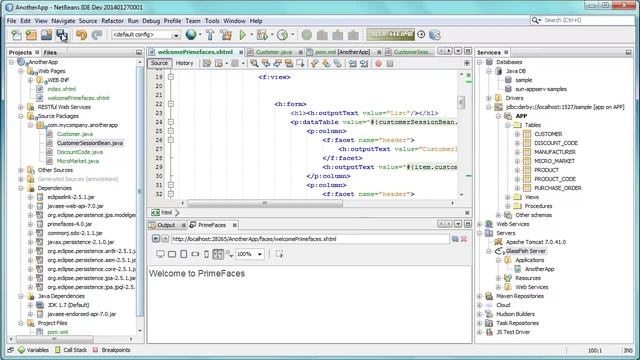Screen dimensions: 640x360
Task: Select the desktop screen size icon
Action: (x=160, y=254)
